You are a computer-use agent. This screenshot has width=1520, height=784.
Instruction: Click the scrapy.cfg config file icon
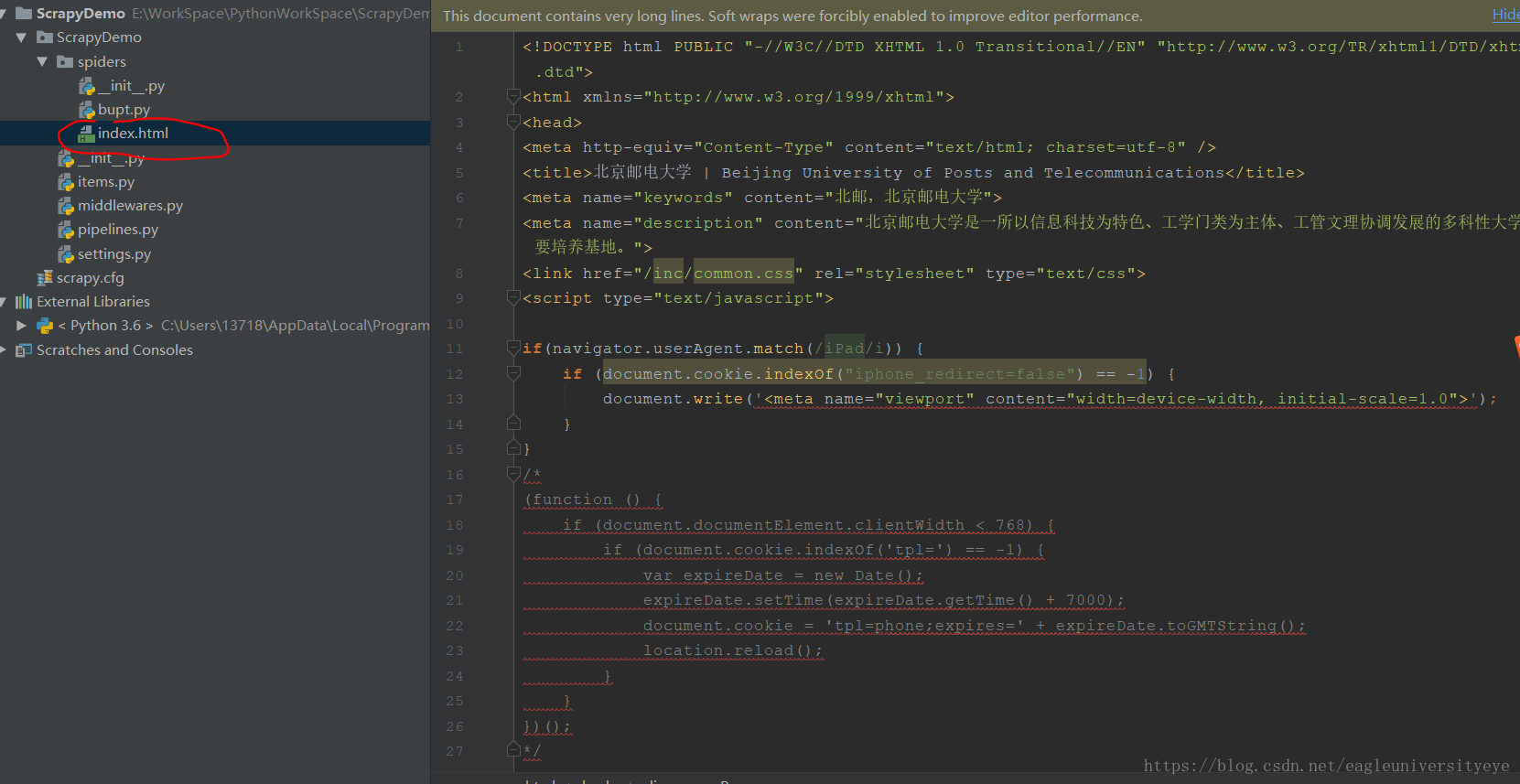click(45, 278)
